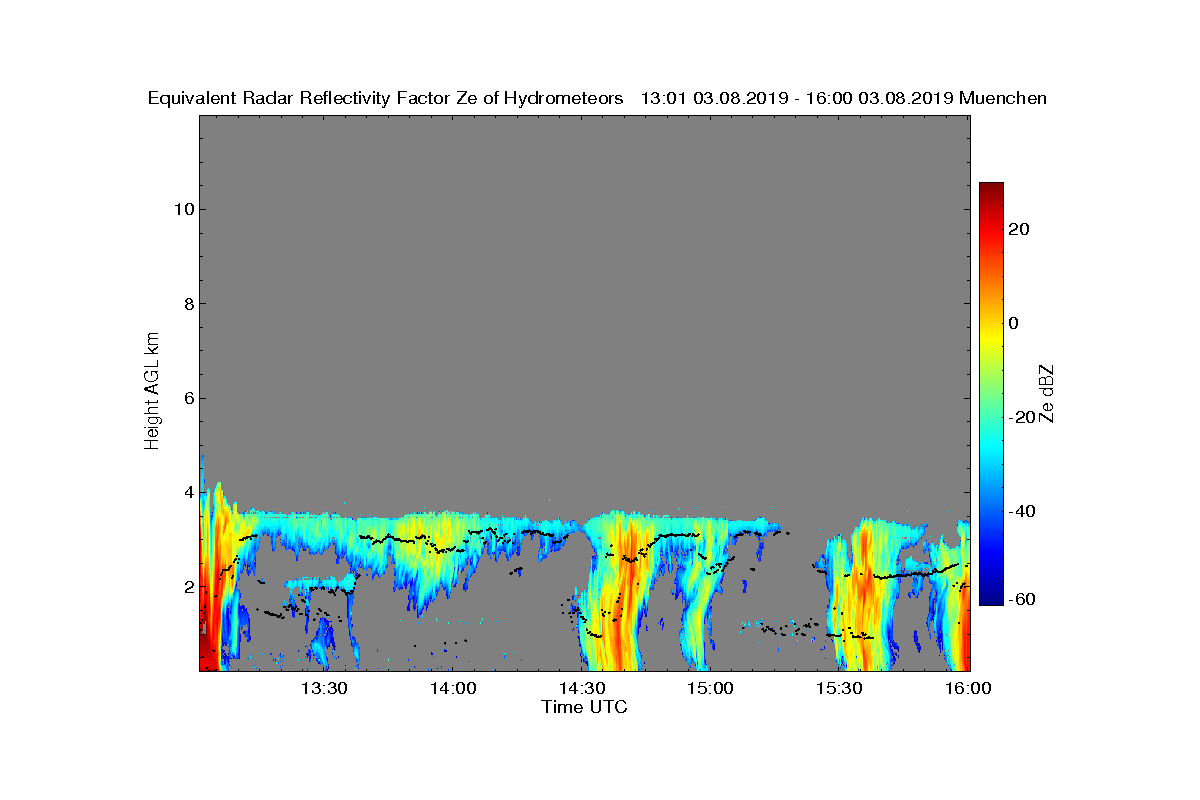Click the colorbar tick label "-60"
Viewport: 1200px width, 800px height.
point(1022,599)
